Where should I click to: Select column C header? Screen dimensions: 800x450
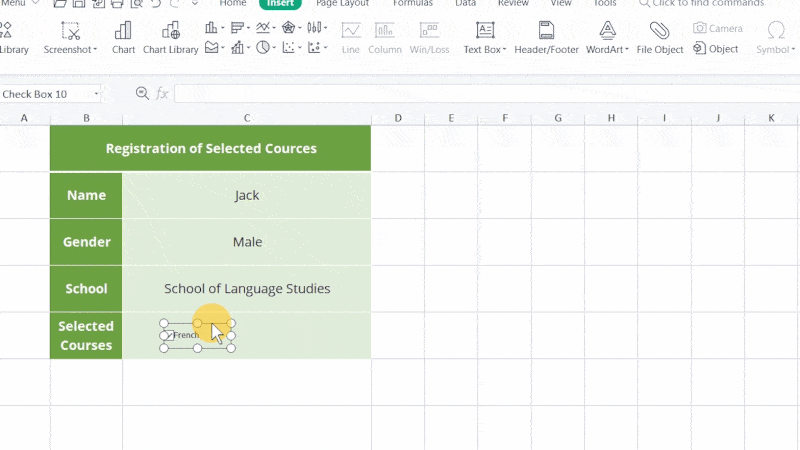247,118
